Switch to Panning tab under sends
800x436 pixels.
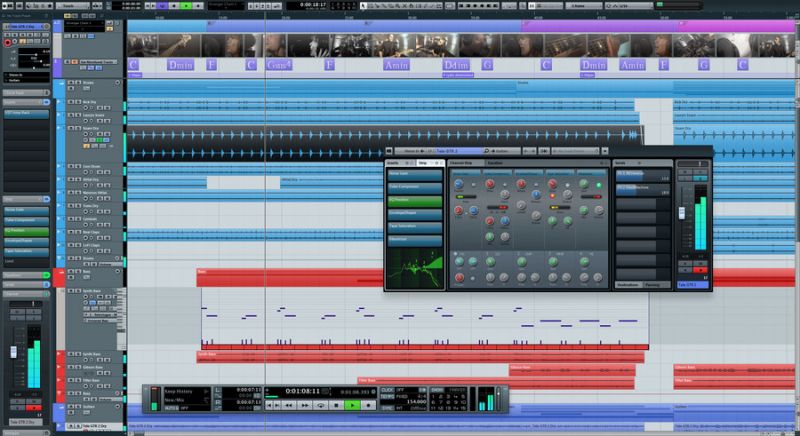[657, 285]
